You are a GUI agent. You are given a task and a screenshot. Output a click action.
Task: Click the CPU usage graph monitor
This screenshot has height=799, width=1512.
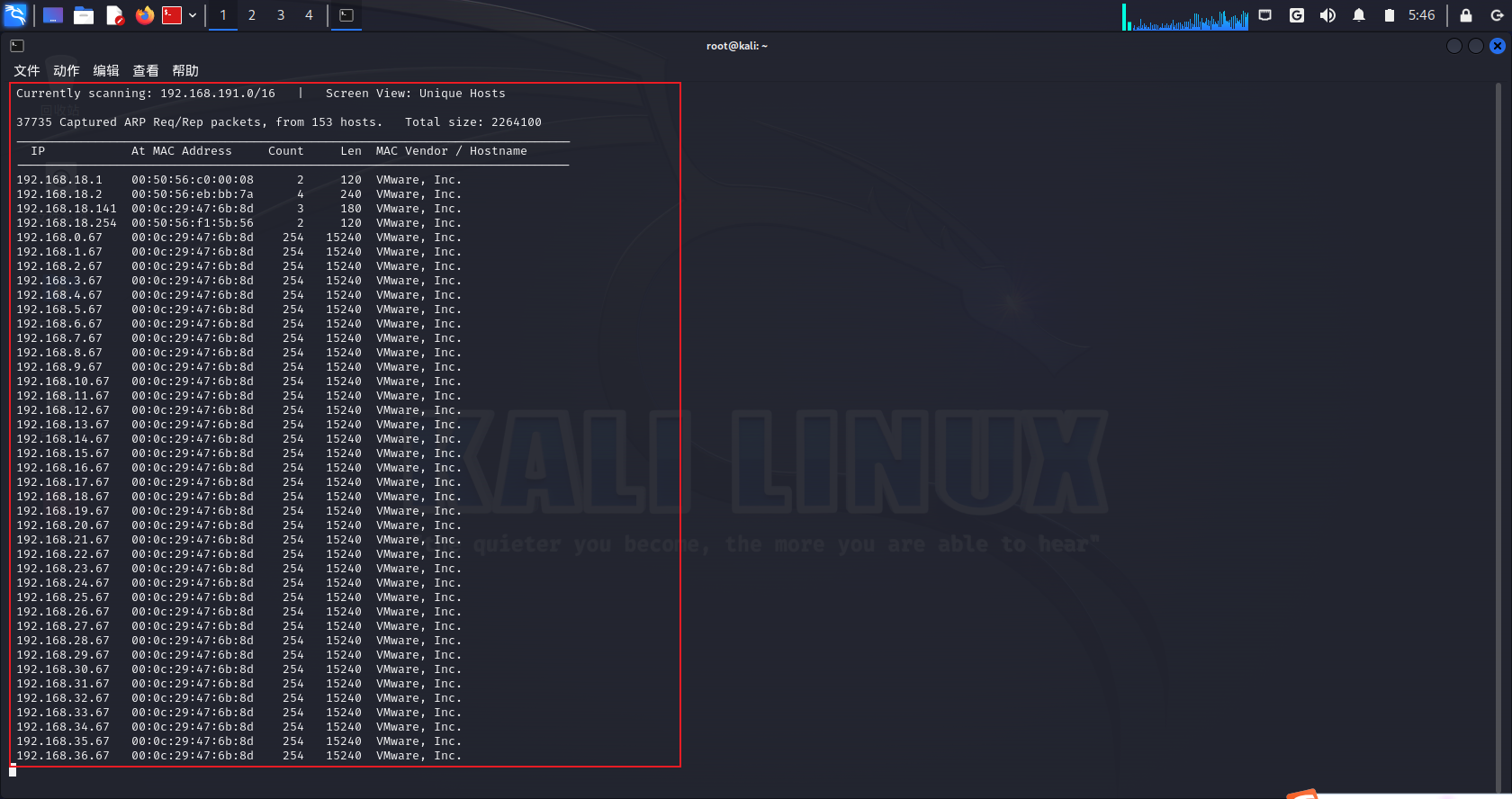1185,16
